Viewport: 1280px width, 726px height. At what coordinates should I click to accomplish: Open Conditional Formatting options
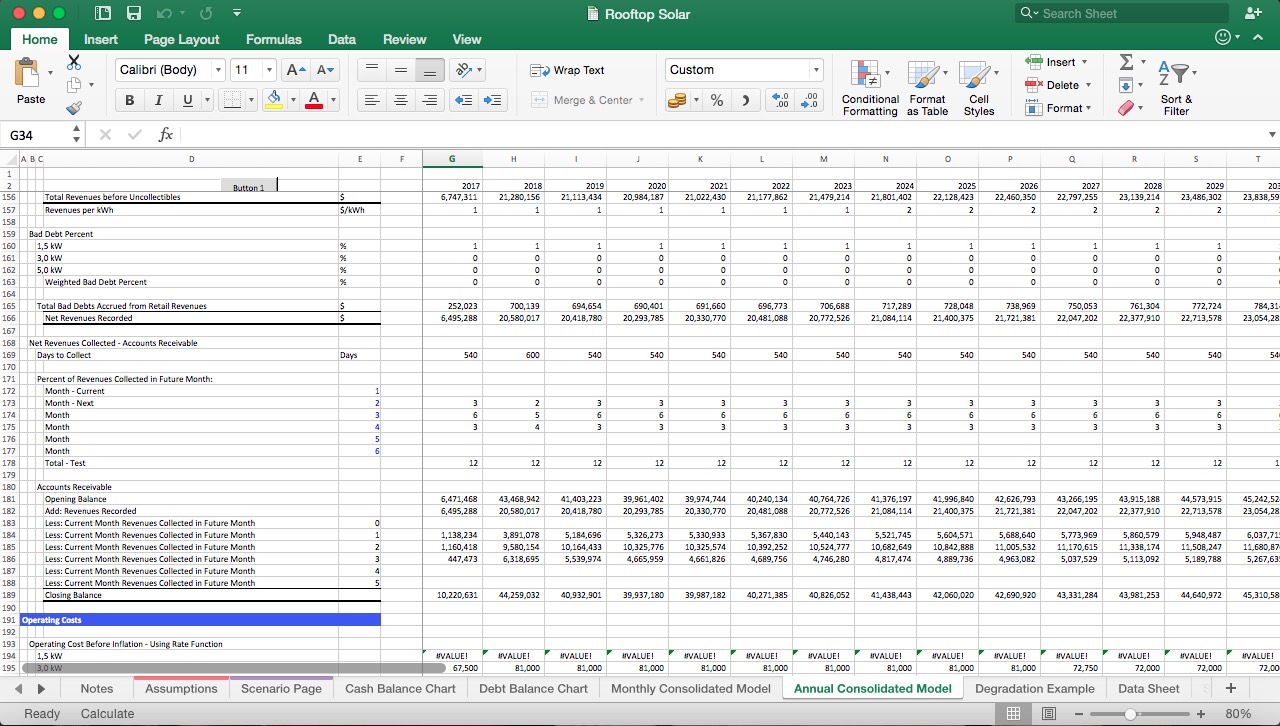(869, 87)
